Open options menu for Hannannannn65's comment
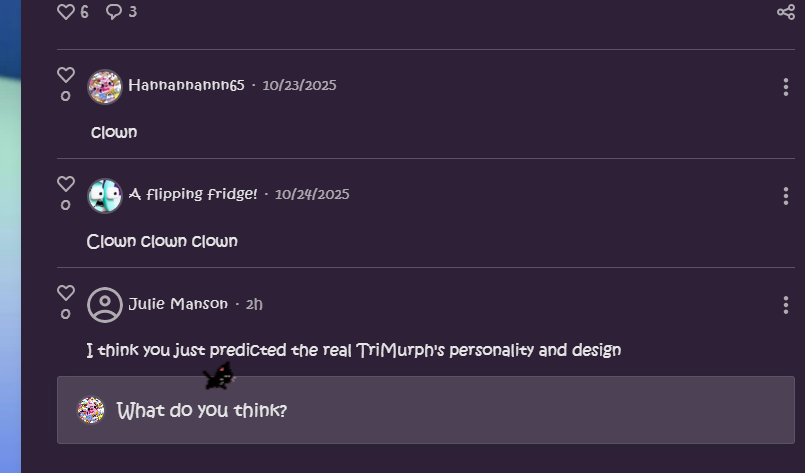 [x=786, y=87]
